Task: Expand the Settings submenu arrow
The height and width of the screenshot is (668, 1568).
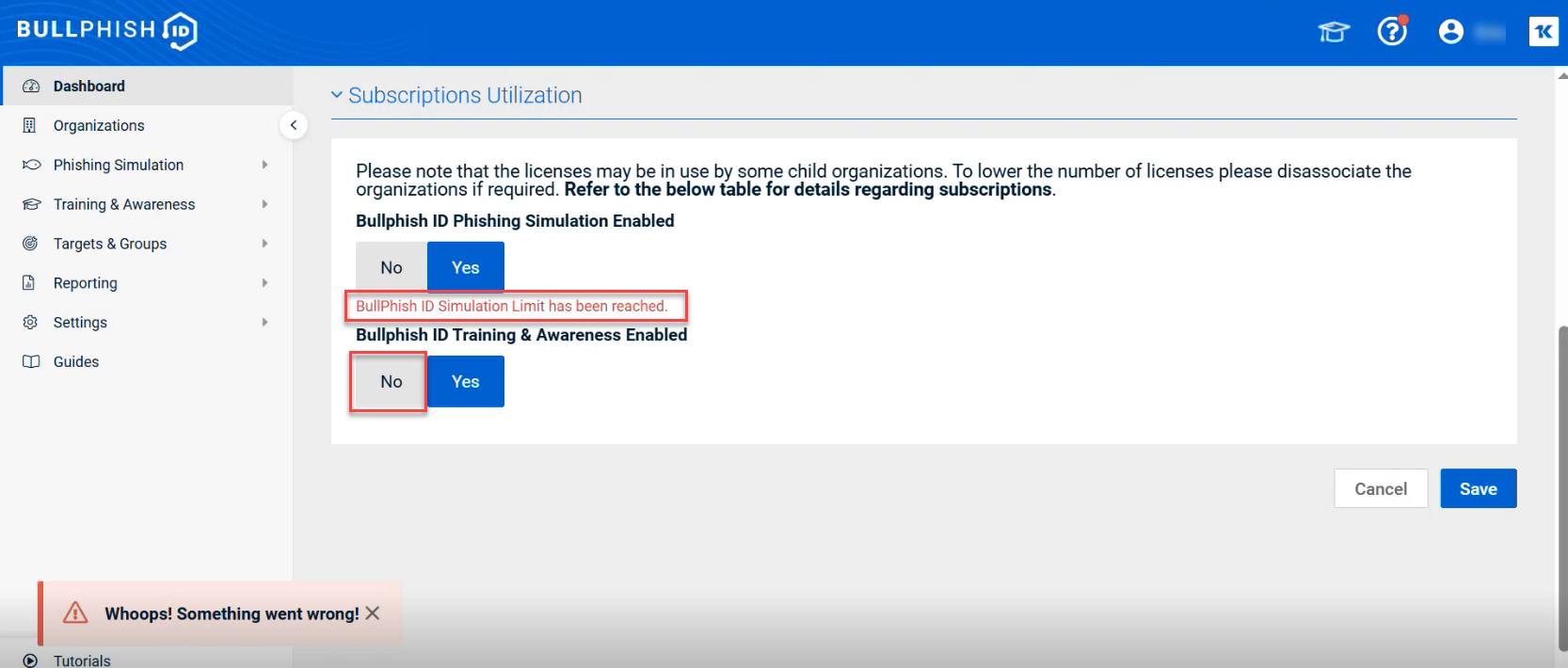Action: (264, 323)
